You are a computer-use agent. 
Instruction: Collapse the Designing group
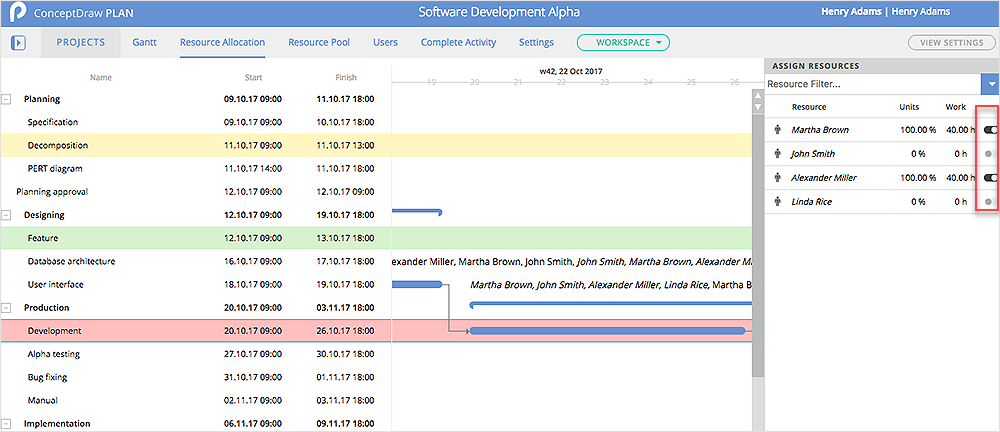(x=6, y=215)
